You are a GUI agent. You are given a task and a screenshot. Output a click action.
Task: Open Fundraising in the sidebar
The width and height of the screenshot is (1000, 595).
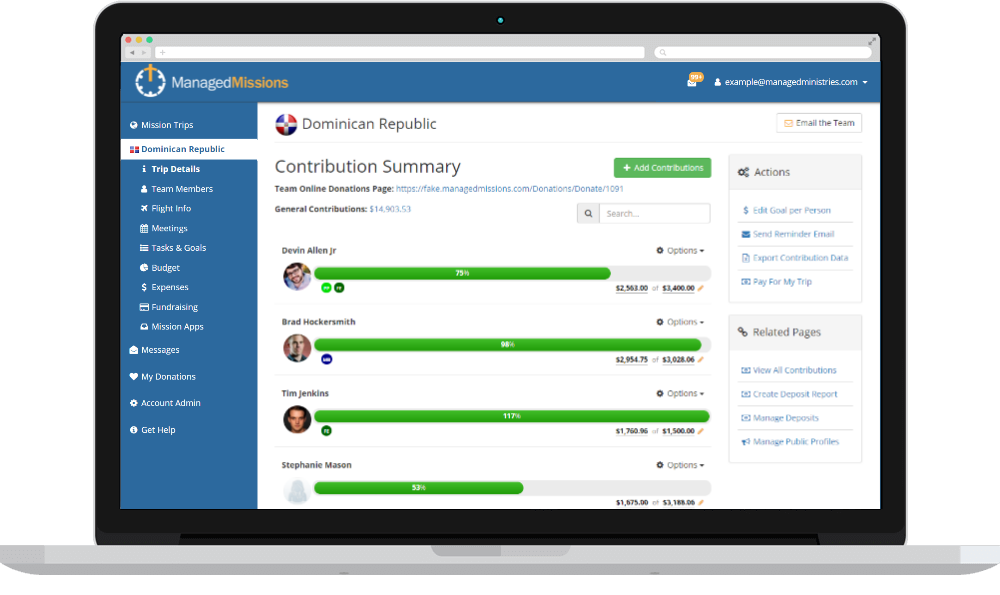169,307
